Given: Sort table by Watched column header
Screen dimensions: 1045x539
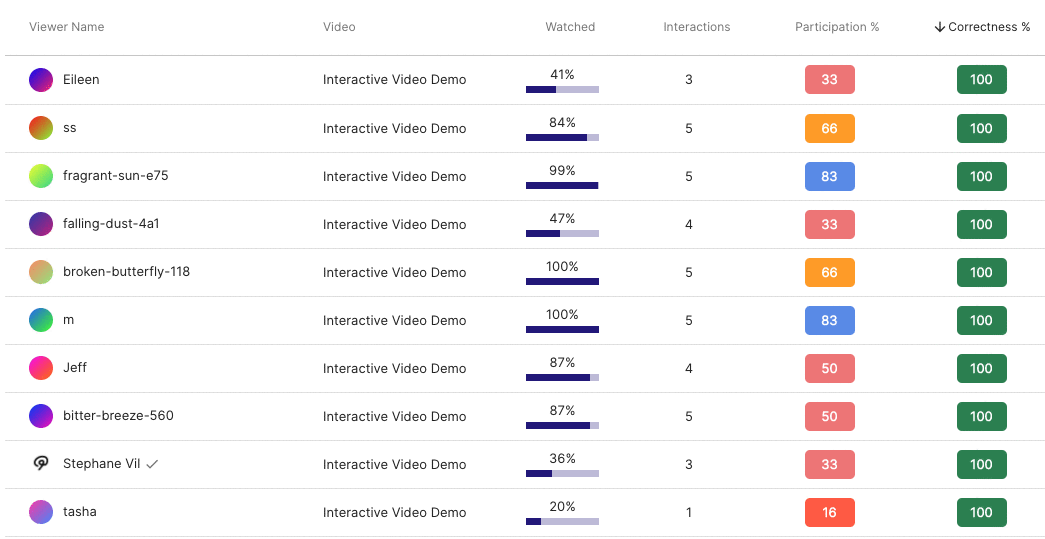Looking at the screenshot, I should (570, 27).
